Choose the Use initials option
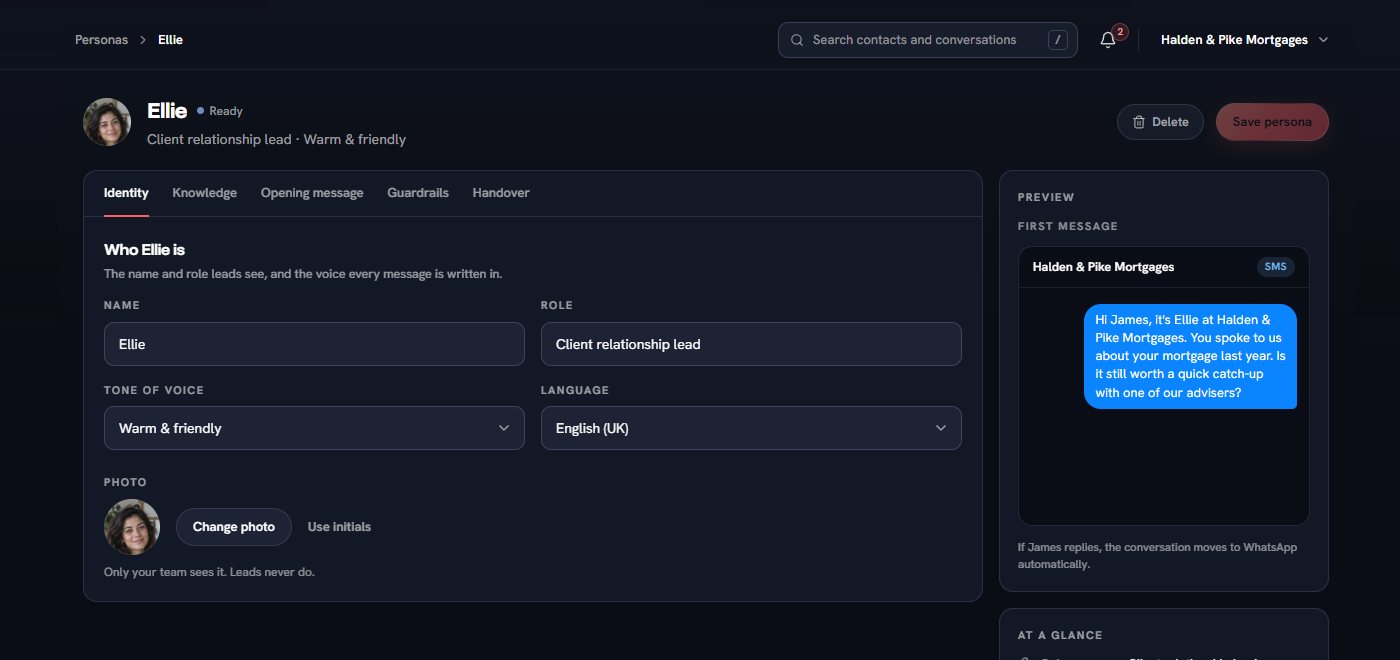The height and width of the screenshot is (660, 1400). [339, 527]
